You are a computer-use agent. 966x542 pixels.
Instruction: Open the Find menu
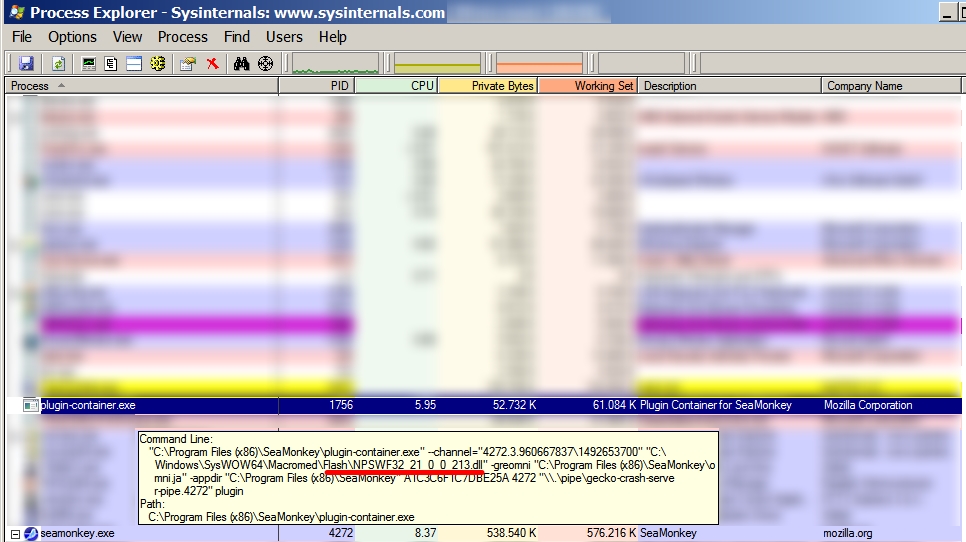[x=237, y=37]
